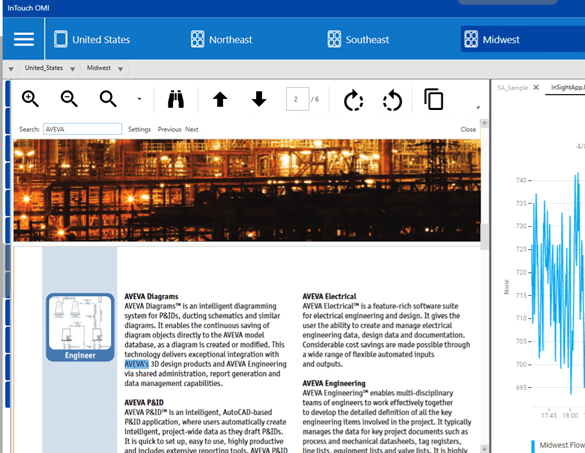Screen dimensions: 585x453
Task: Click the Midwest breadcrumb
Action: [x=99, y=68]
